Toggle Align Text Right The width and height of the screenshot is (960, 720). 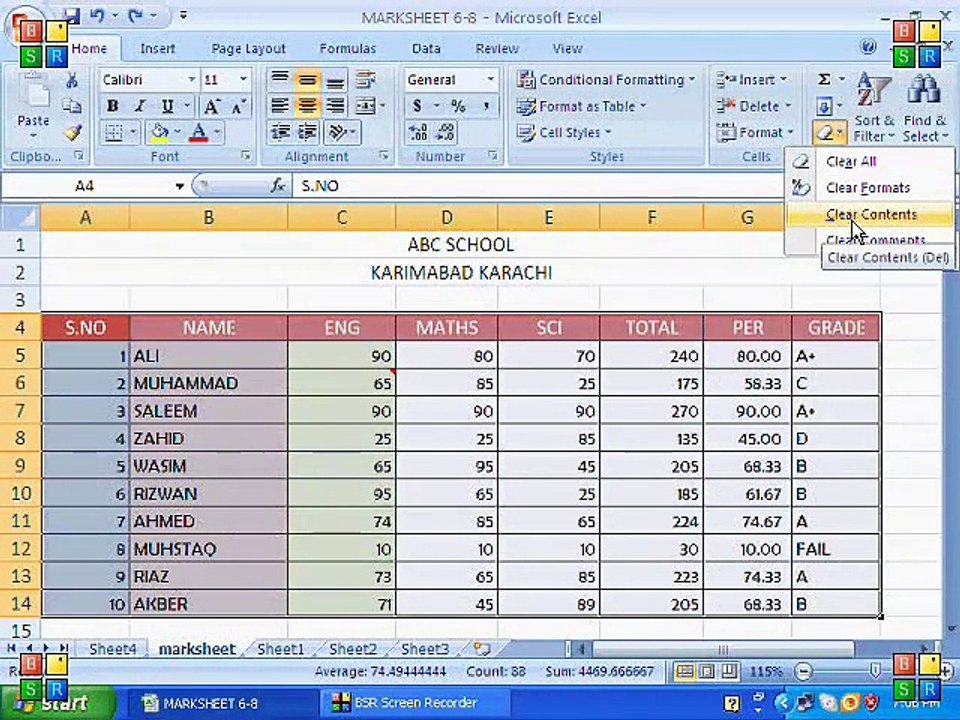point(334,106)
